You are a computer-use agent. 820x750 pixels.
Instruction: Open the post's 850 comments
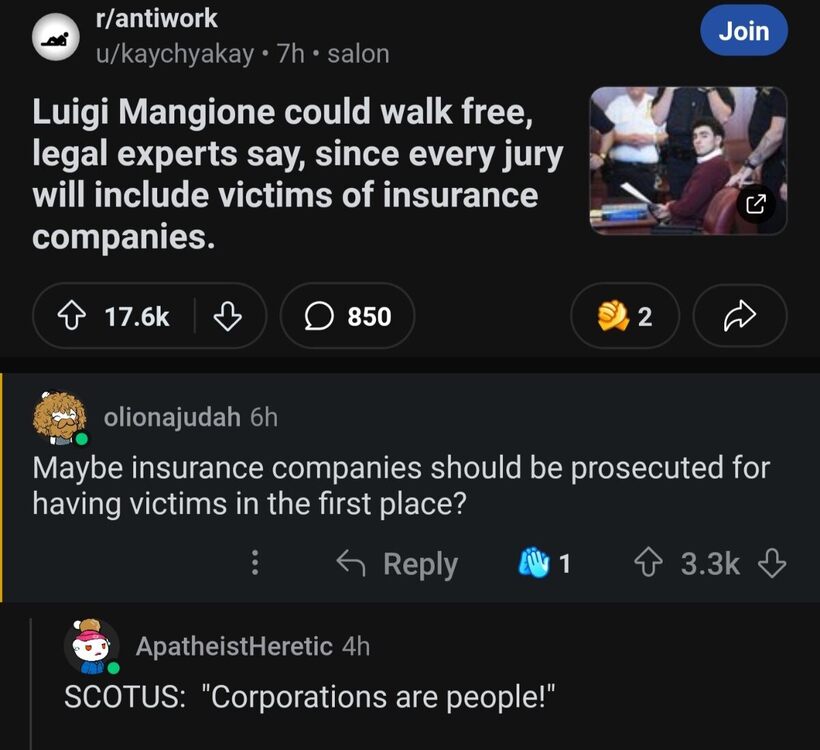point(347,317)
